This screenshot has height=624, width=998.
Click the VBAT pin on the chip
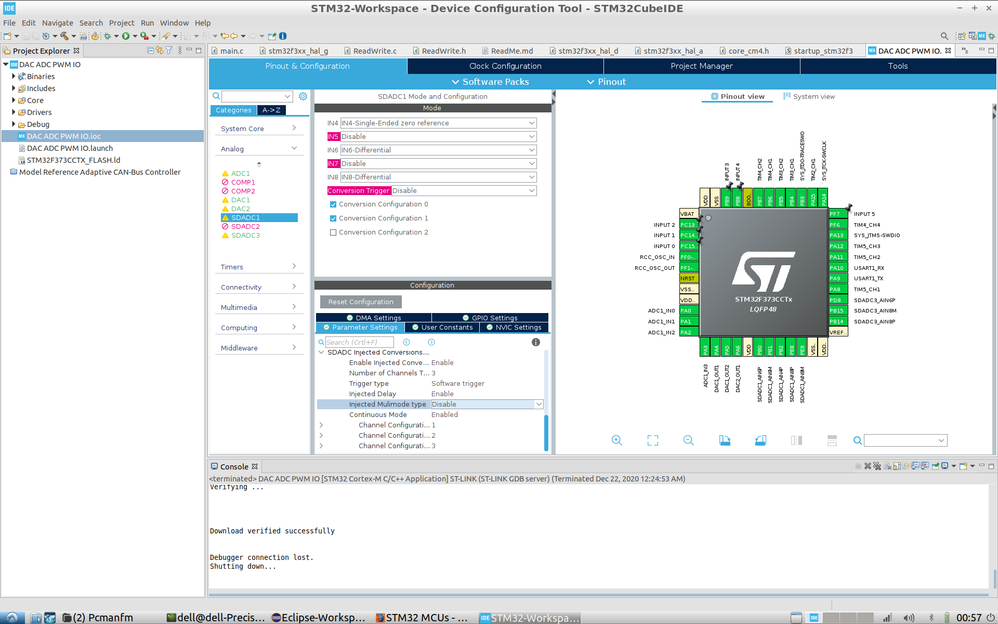[x=688, y=214]
